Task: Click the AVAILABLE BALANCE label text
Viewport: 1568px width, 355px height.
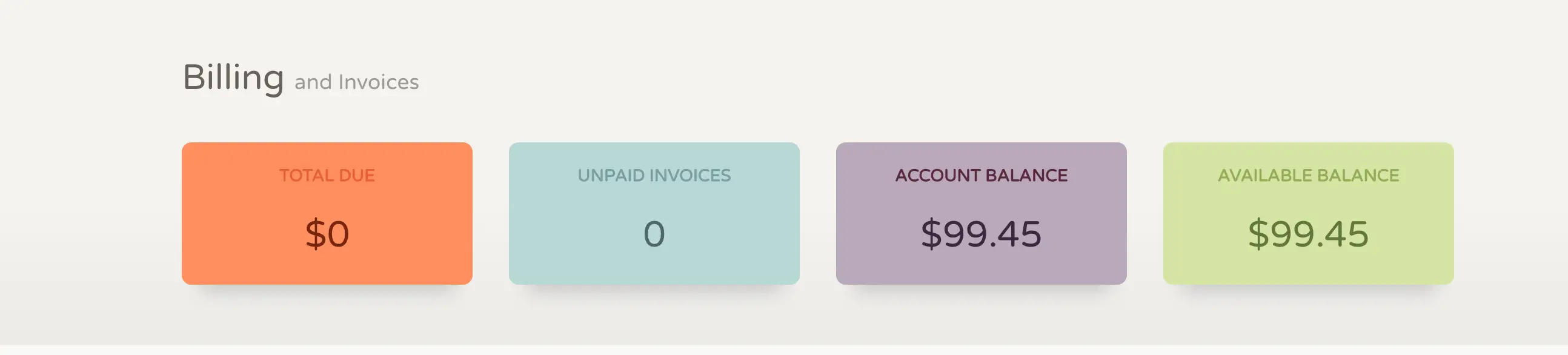Action: [1308, 175]
